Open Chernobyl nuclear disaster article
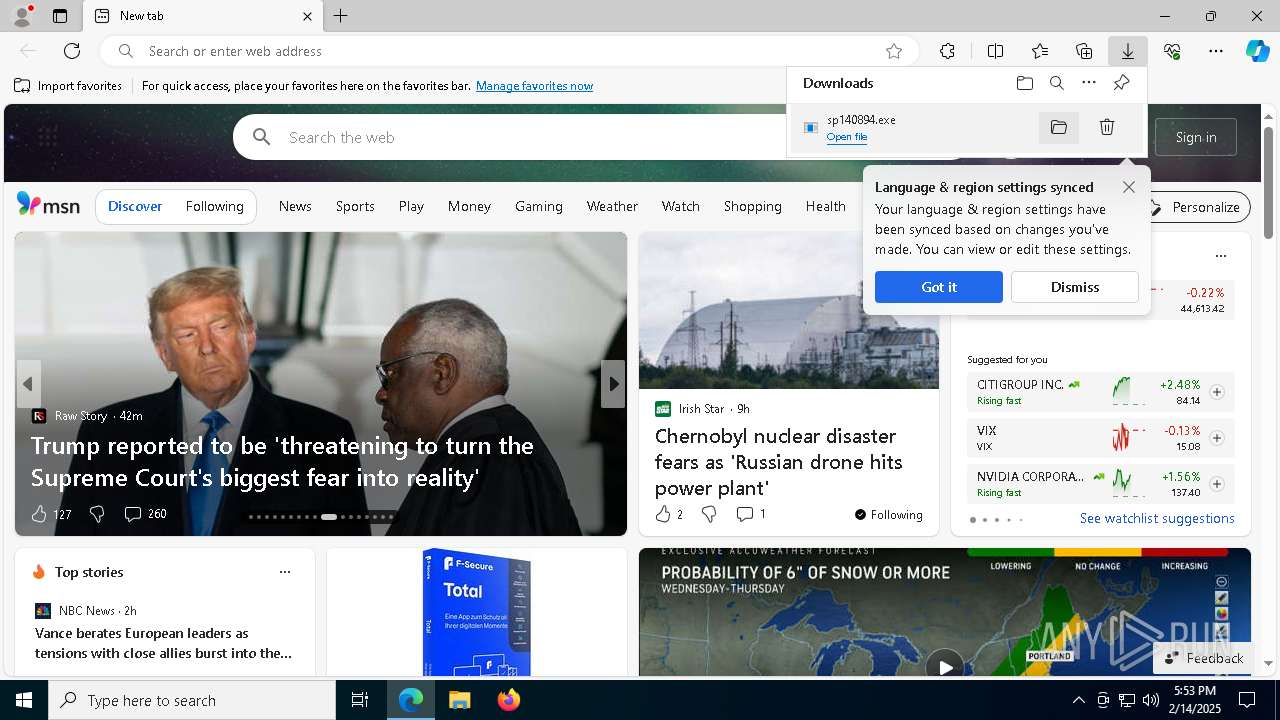The height and width of the screenshot is (720, 1280). coord(778,462)
